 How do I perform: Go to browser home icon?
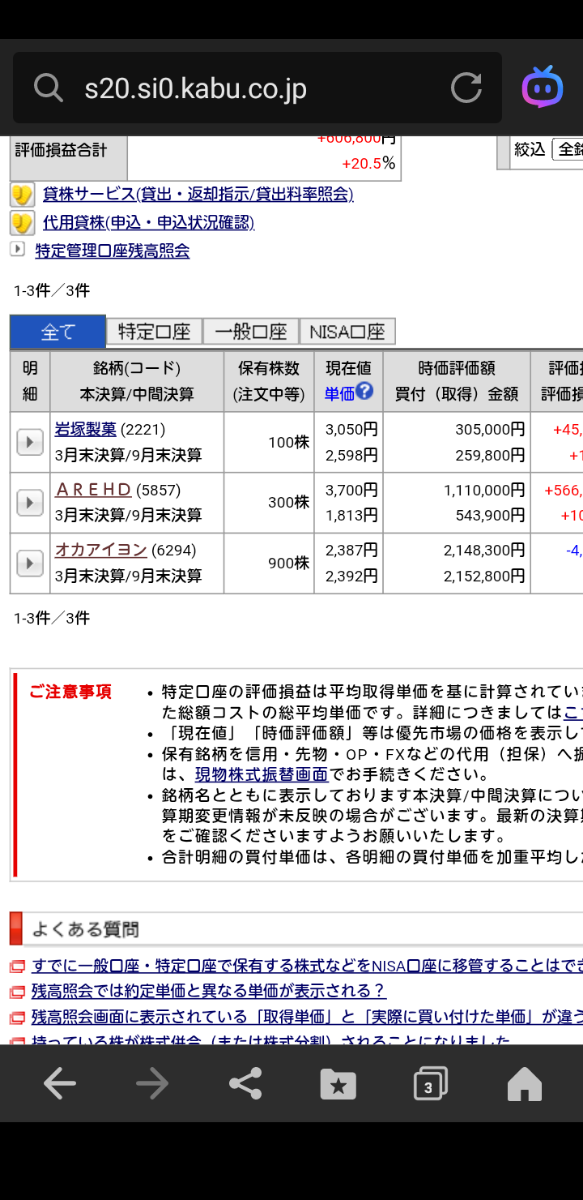pyautogui.click(x=524, y=1084)
